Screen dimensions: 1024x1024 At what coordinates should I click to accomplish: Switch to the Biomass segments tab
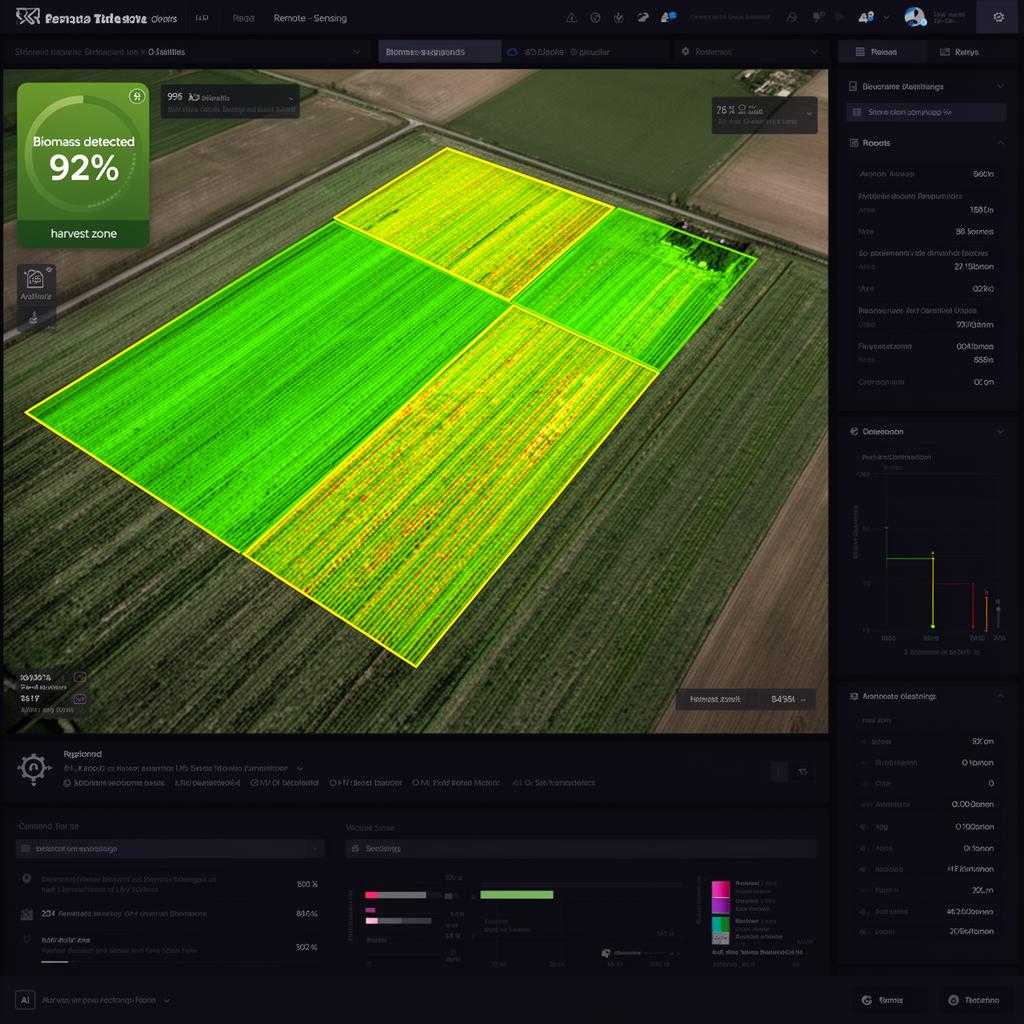(440, 52)
